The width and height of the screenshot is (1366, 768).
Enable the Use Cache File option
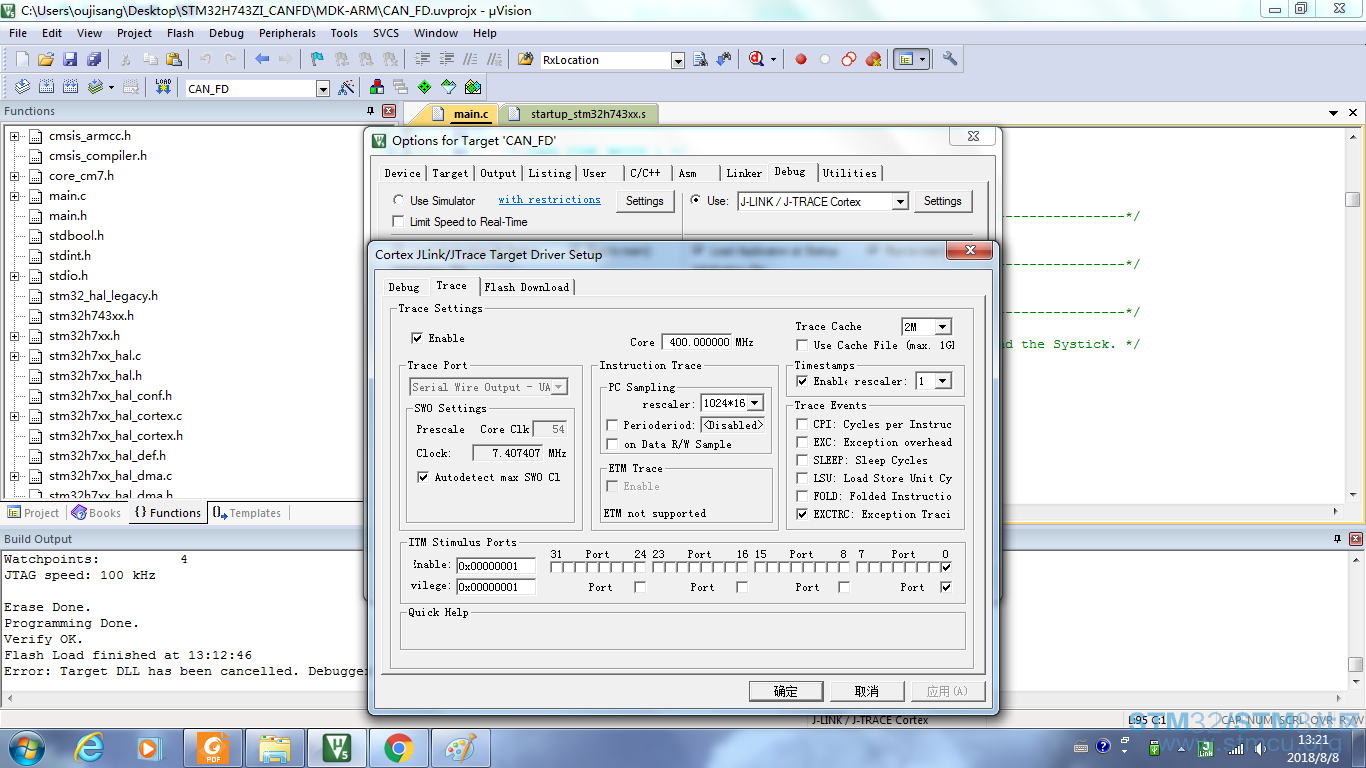coord(802,345)
